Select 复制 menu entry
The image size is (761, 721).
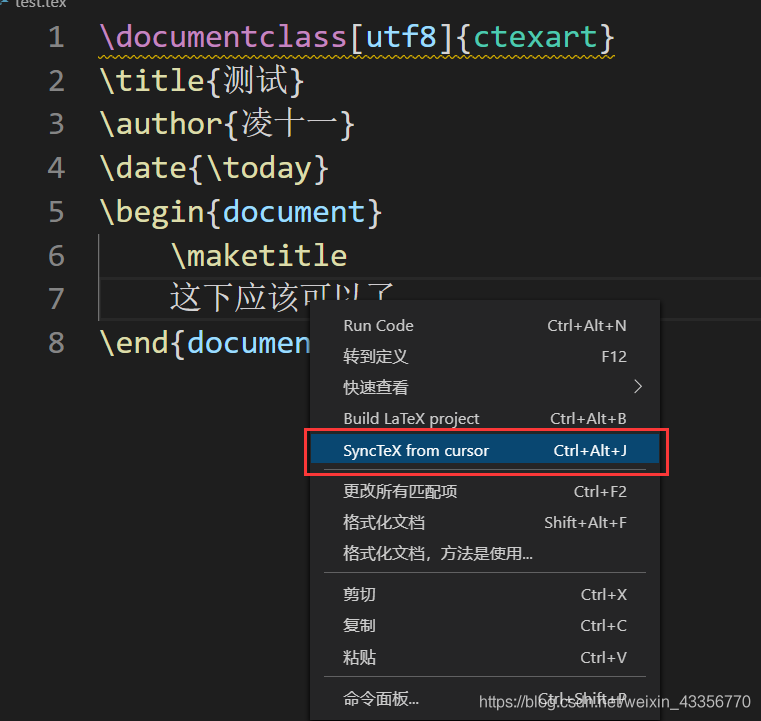tap(360, 625)
